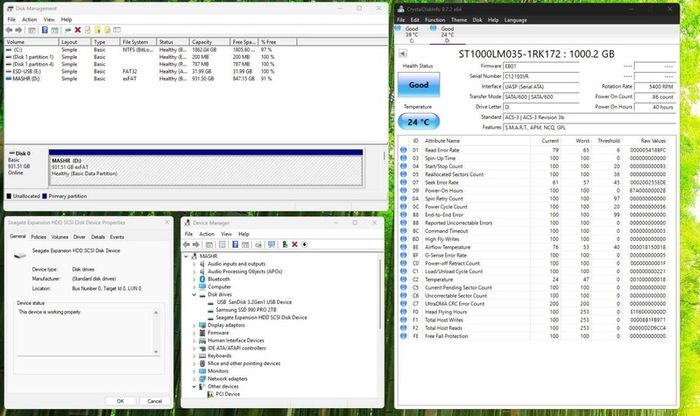Expand the Network adapters node
The image size is (700, 416).
click(194, 379)
